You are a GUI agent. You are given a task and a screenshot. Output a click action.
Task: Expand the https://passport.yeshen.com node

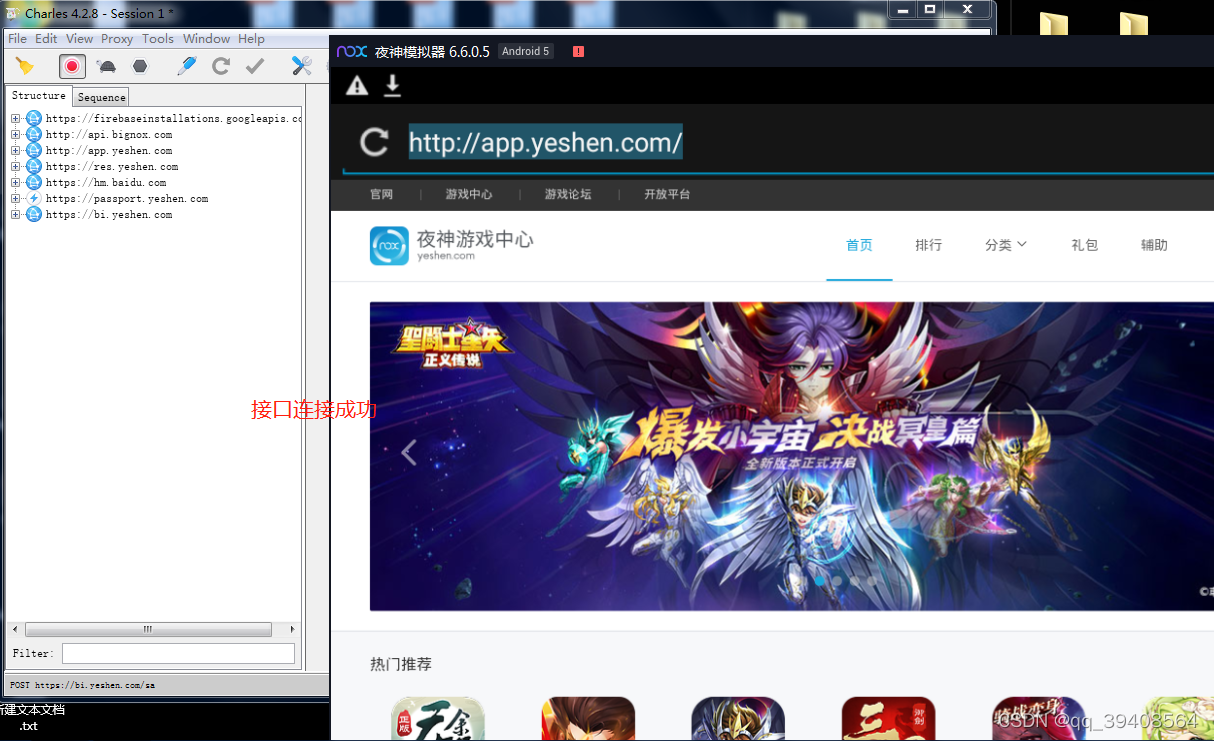point(16,199)
